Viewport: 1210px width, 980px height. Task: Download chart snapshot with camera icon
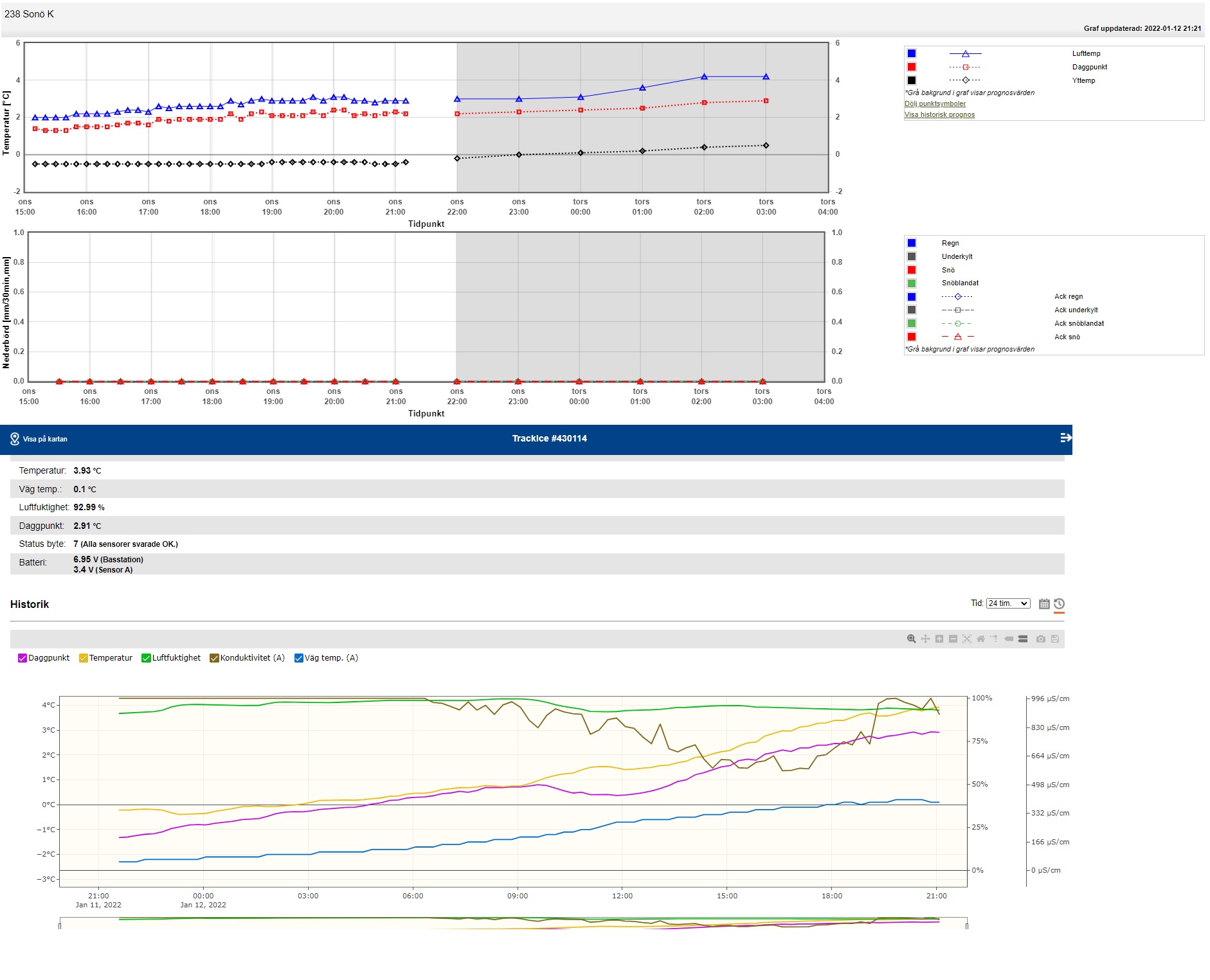coord(1040,639)
